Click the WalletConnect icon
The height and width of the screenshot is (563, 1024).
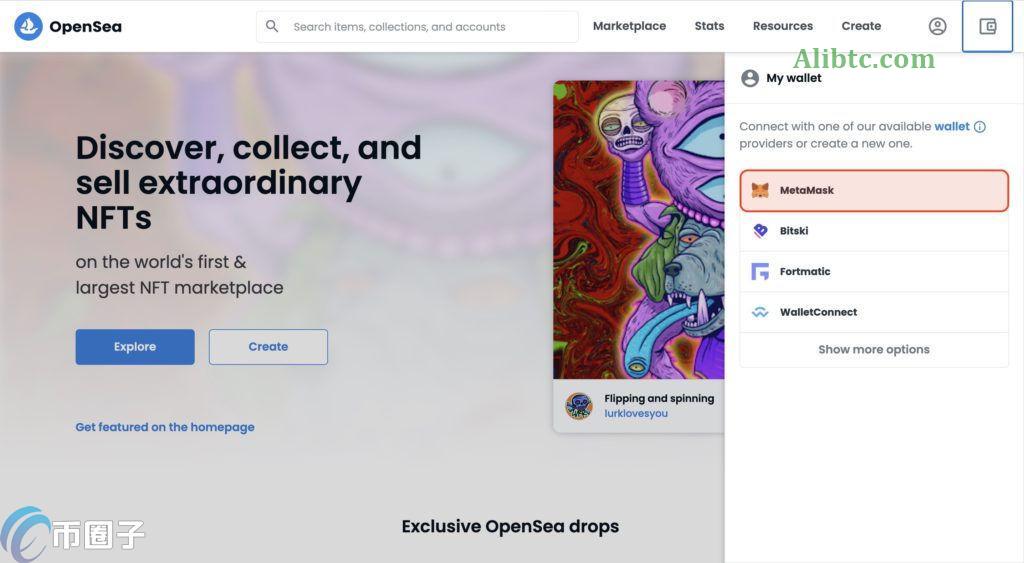[x=760, y=312]
